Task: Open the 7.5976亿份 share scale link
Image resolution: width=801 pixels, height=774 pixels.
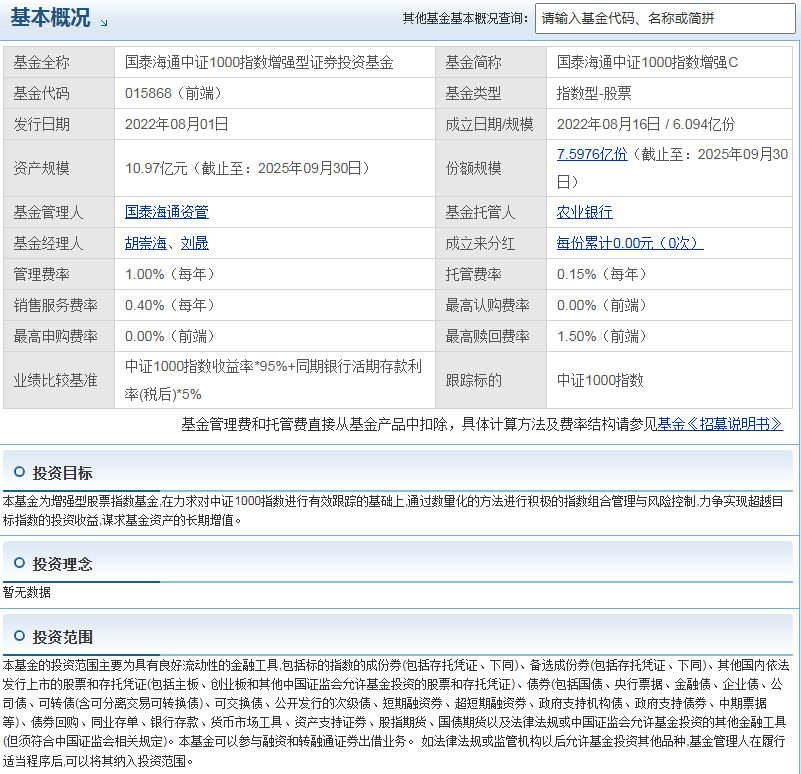Action: point(592,154)
